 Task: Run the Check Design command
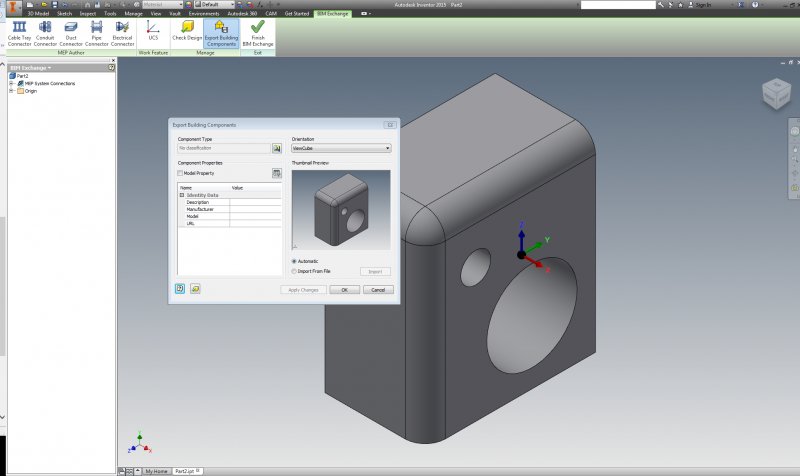click(186, 32)
